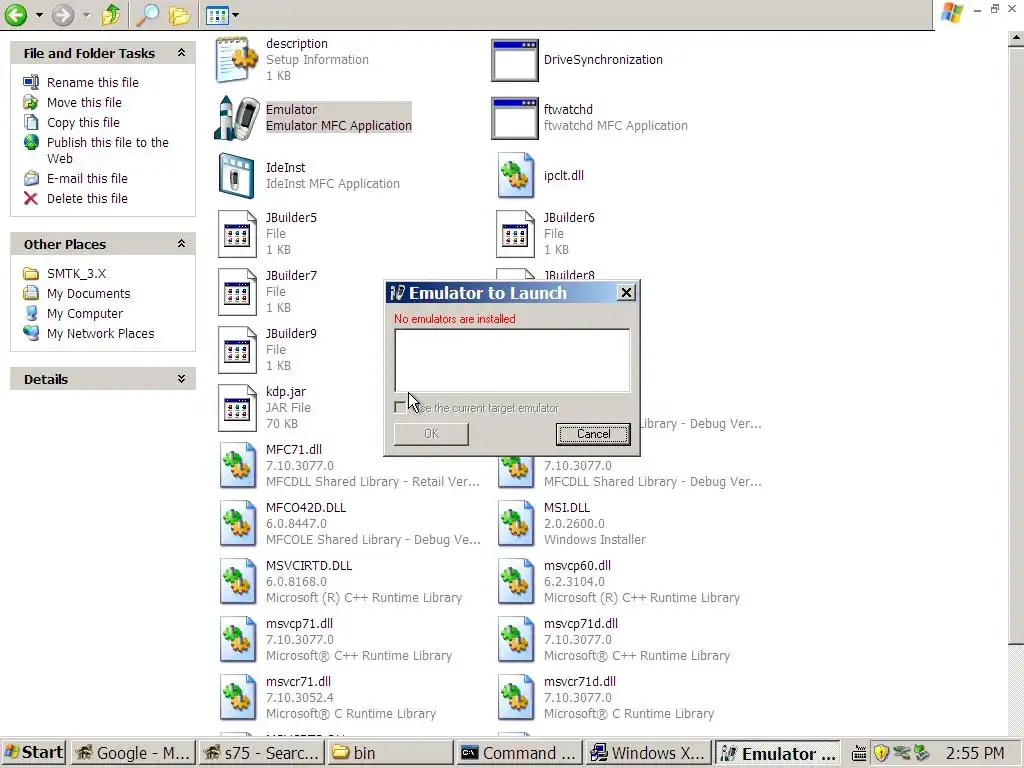Open the Windows Start menu
Image resolution: width=1024 pixels, height=768 pixels.
[x=34, y=753]
